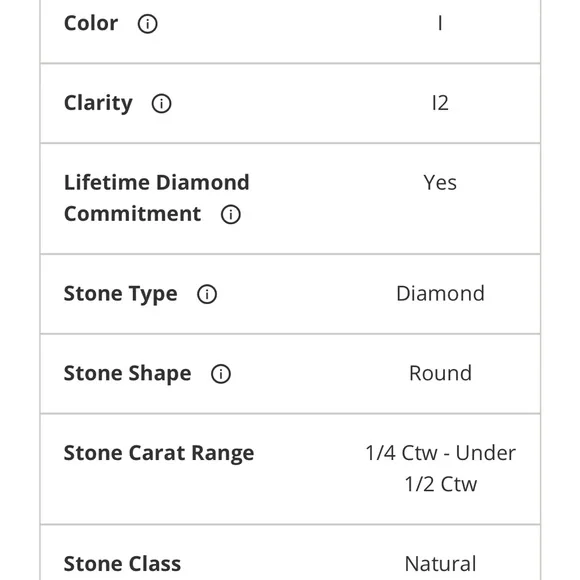Screen dimensions: 580x580
Task: Click the Color value I
Action: [x=440, y=23]
